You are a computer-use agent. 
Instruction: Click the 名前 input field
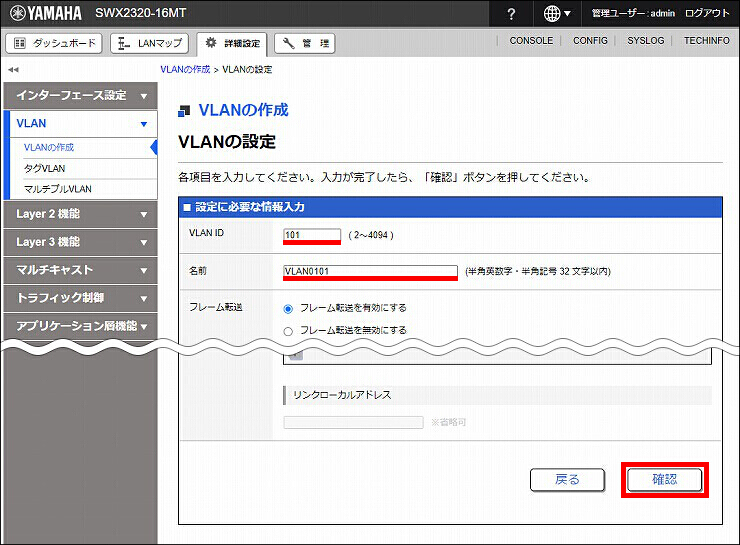tap(370, 271)
